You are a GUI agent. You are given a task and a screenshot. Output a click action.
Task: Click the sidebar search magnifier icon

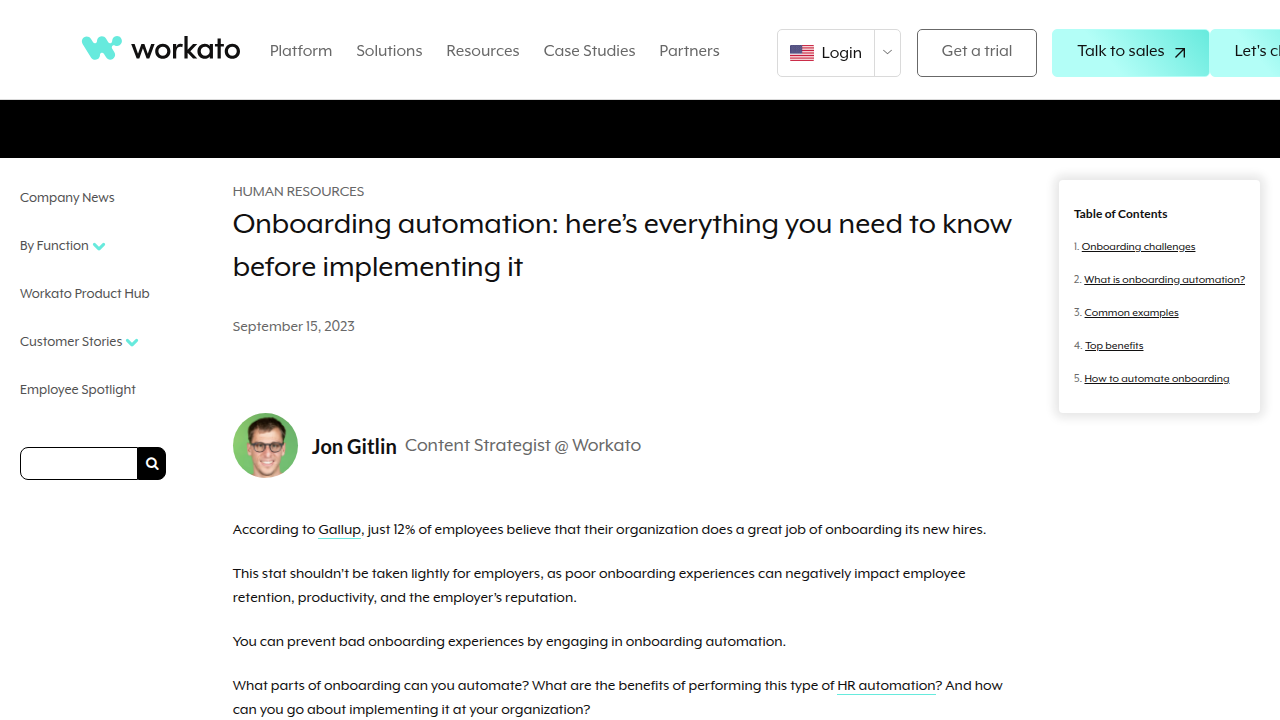pyautogui.click(x=152, y=463)
